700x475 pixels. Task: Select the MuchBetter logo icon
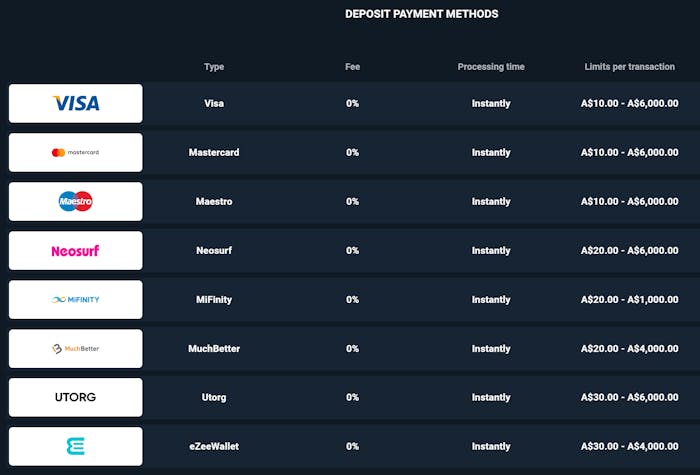coord(76,348)
